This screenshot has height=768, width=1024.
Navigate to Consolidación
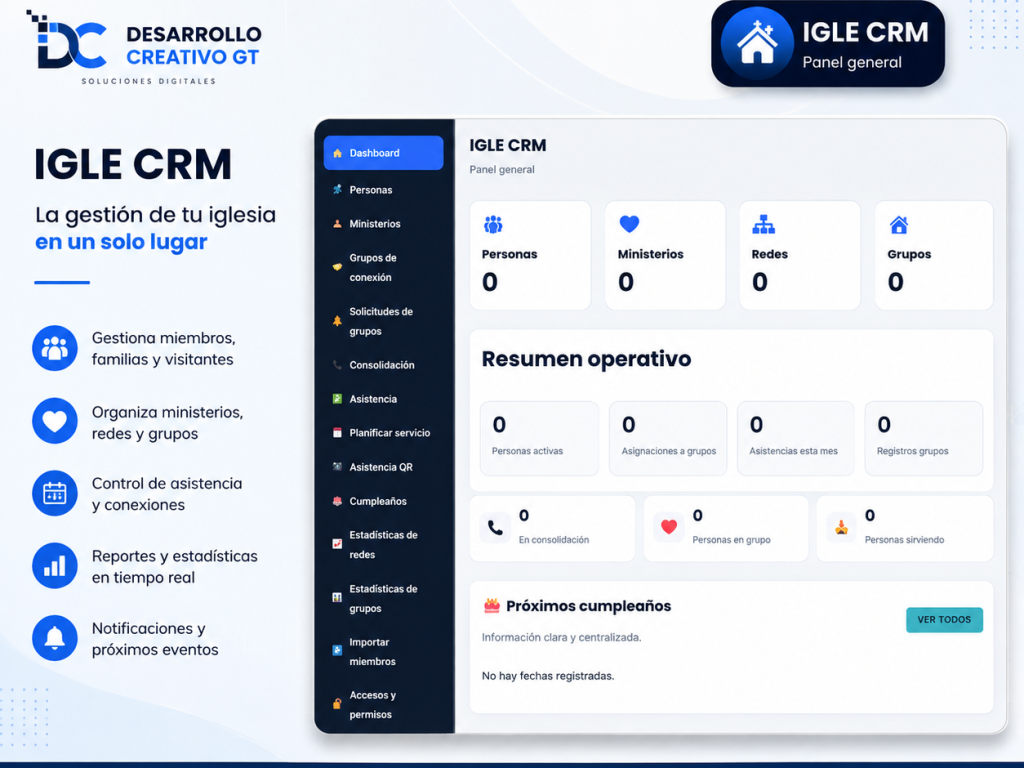(383, 365)
